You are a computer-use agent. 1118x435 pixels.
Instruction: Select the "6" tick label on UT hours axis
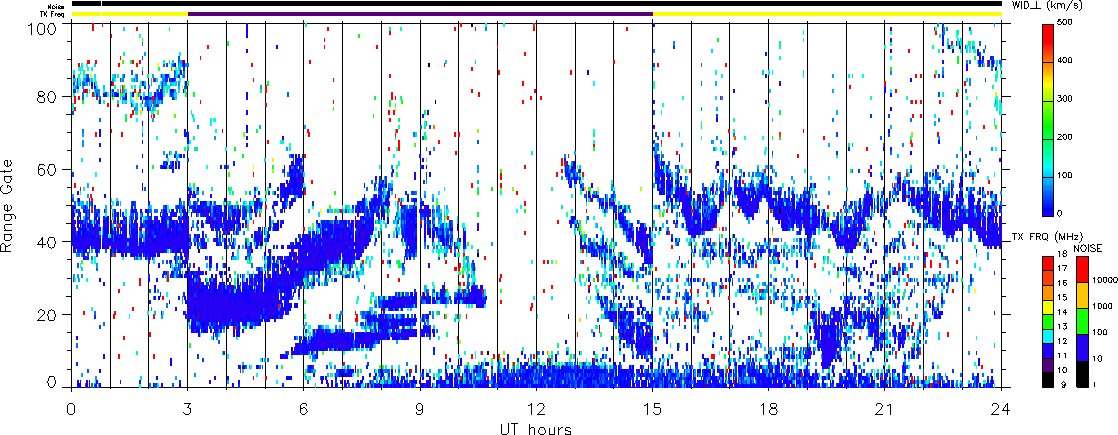[304, 408]
